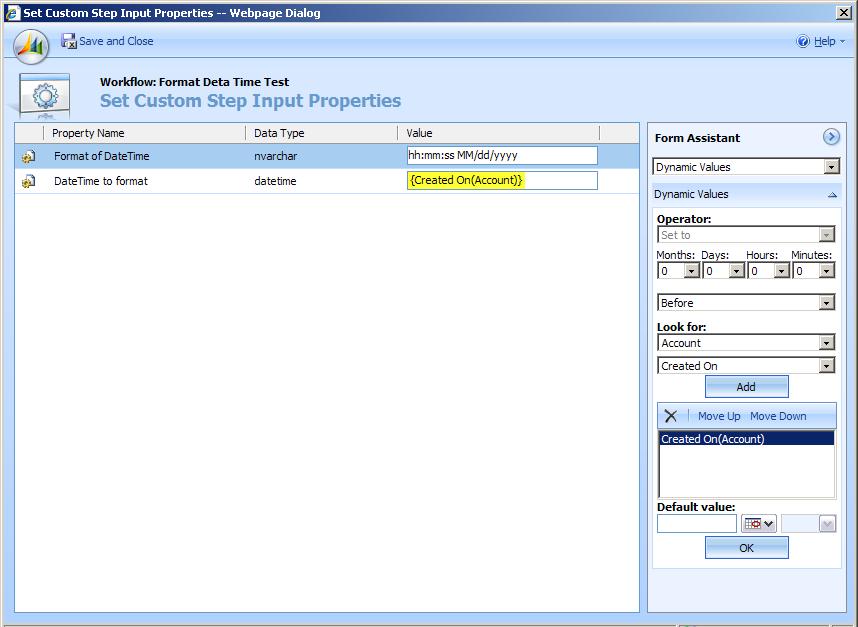The width and height of the screenshot is (858, 627).
Task: Click Move Down
Action: pyautogui.click(x=778, y=416)
